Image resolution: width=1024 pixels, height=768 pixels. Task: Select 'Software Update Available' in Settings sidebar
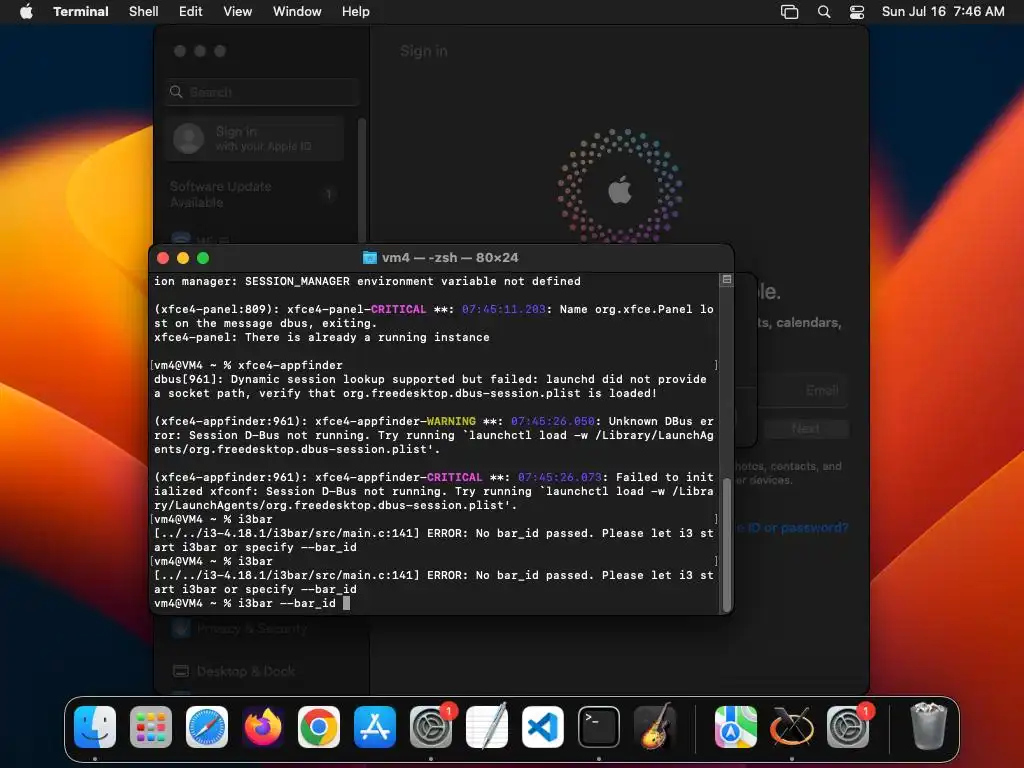254,195
